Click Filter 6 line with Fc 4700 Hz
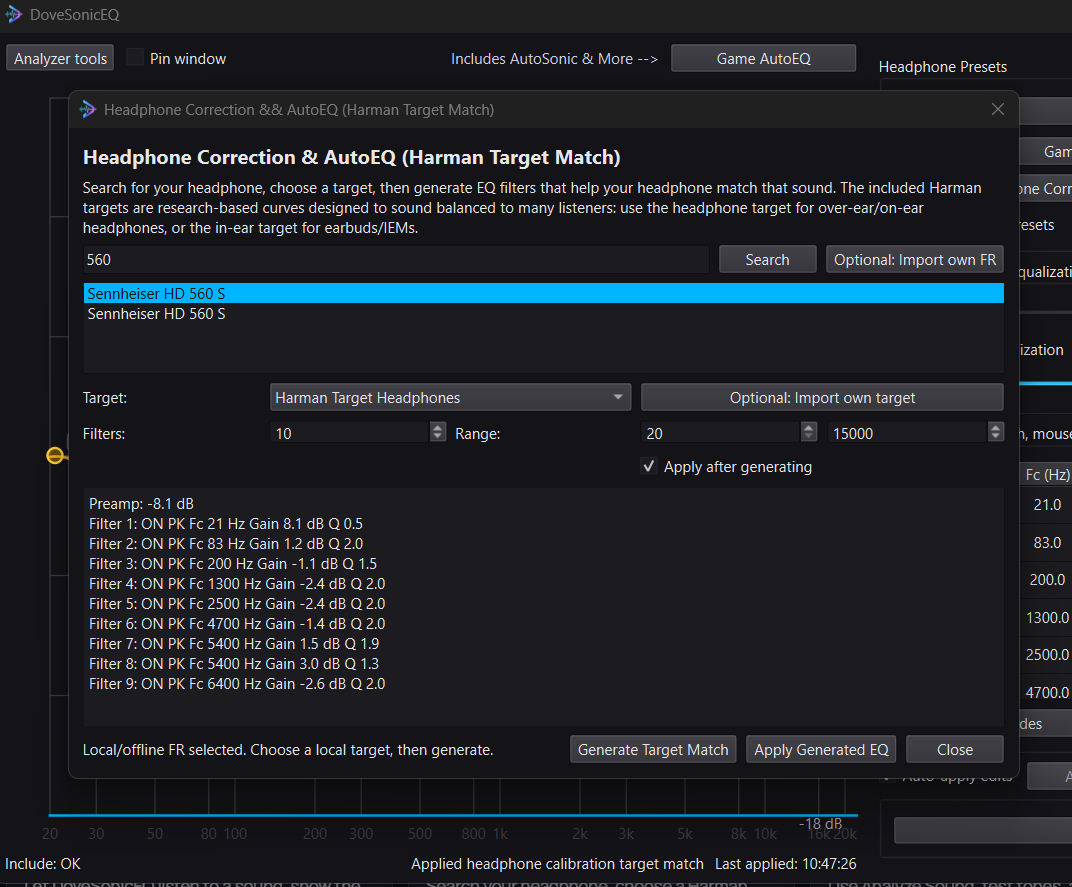The height and width of the screenshot is (887, 1072). tap(237, 624)
